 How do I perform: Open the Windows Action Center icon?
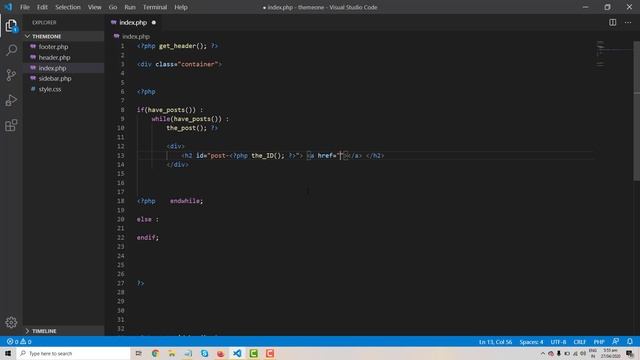(630, 353)
